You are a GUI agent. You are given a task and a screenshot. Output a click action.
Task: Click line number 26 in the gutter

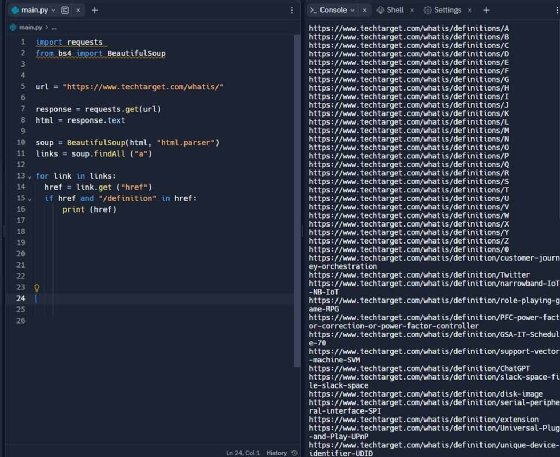tap(21, 321)
